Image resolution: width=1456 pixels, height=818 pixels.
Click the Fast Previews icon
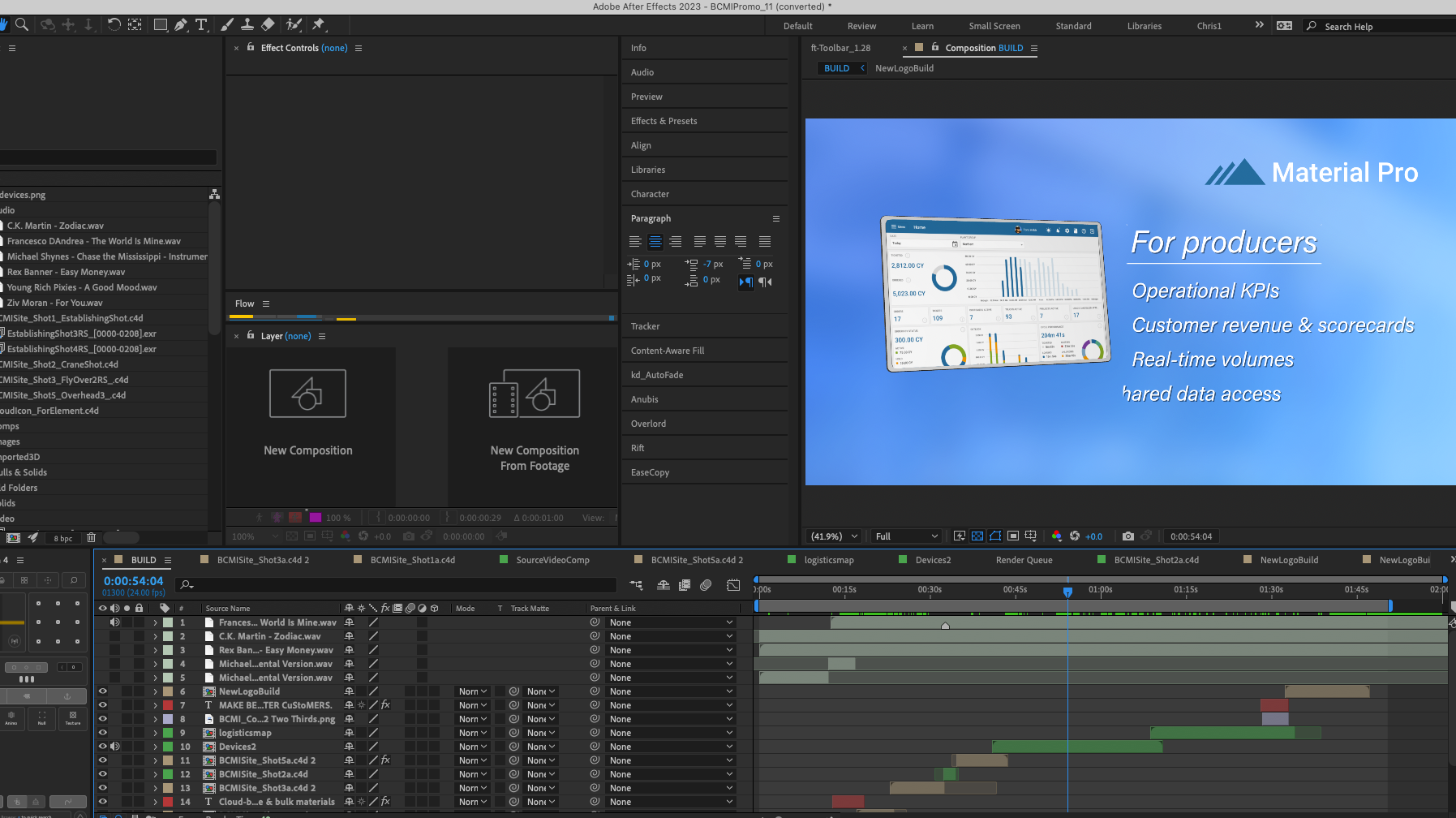click(960, 536)
